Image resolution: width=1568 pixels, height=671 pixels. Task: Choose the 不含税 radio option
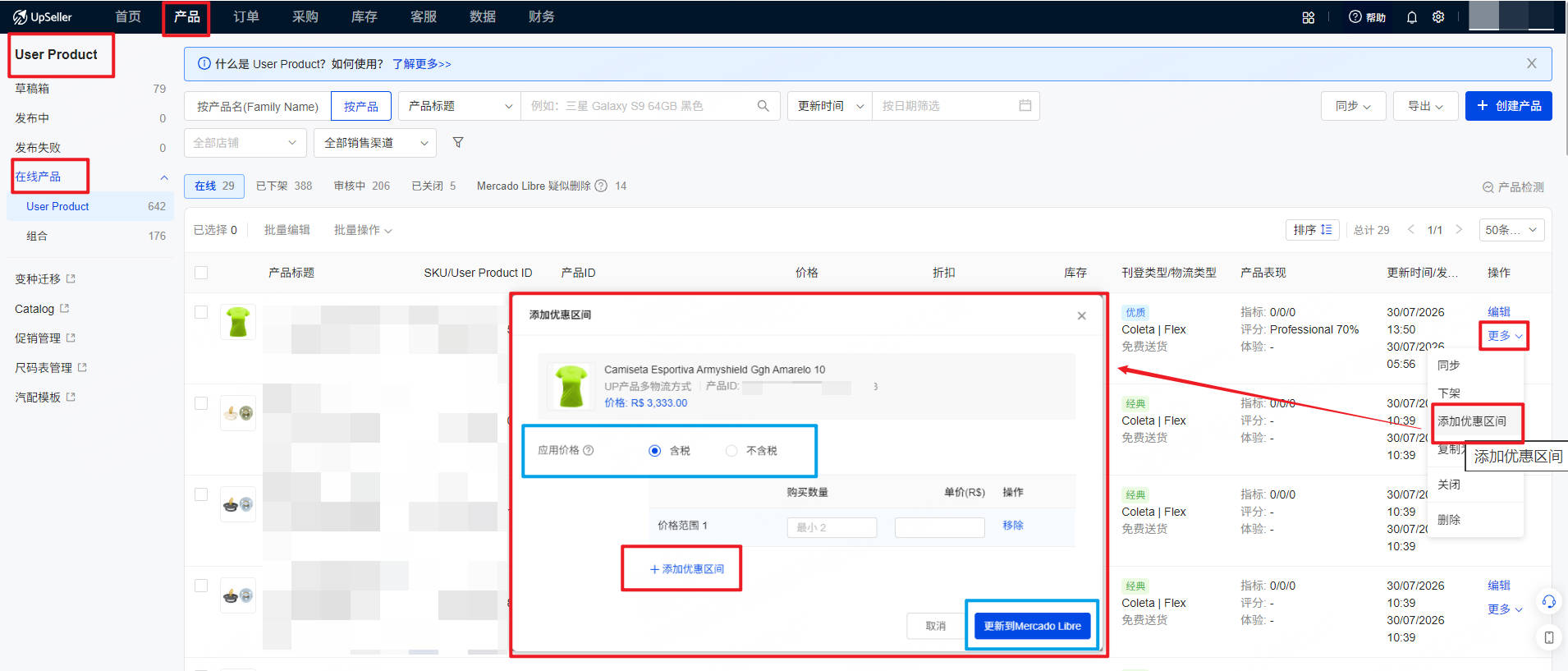[731, 451]
